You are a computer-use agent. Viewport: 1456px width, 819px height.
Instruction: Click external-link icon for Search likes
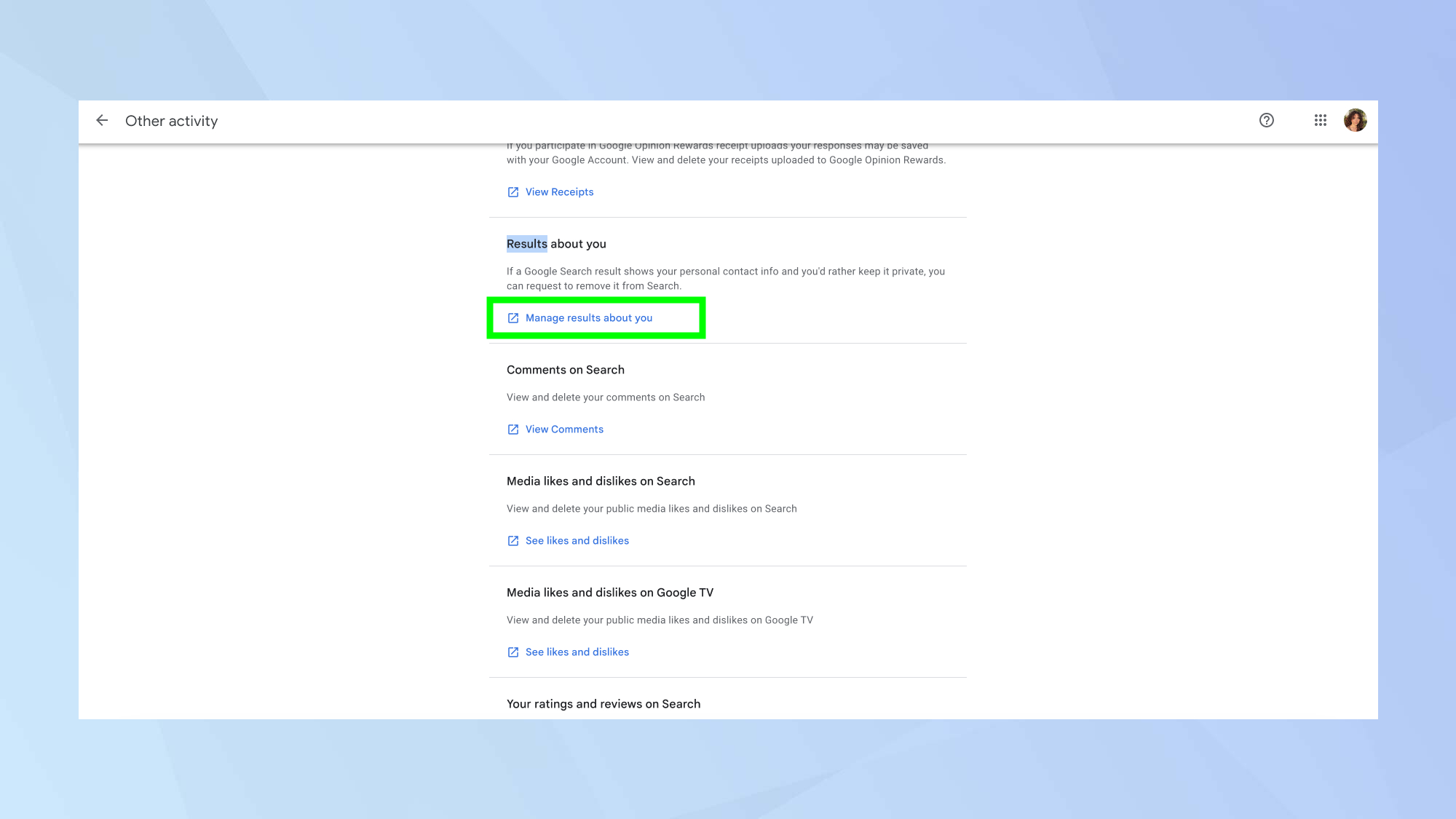click(x=513, y=541)
